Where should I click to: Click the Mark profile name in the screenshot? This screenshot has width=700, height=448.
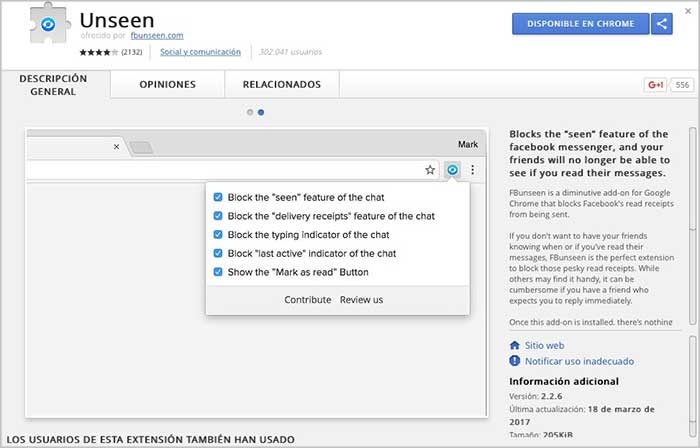click(x=467, y=144)
